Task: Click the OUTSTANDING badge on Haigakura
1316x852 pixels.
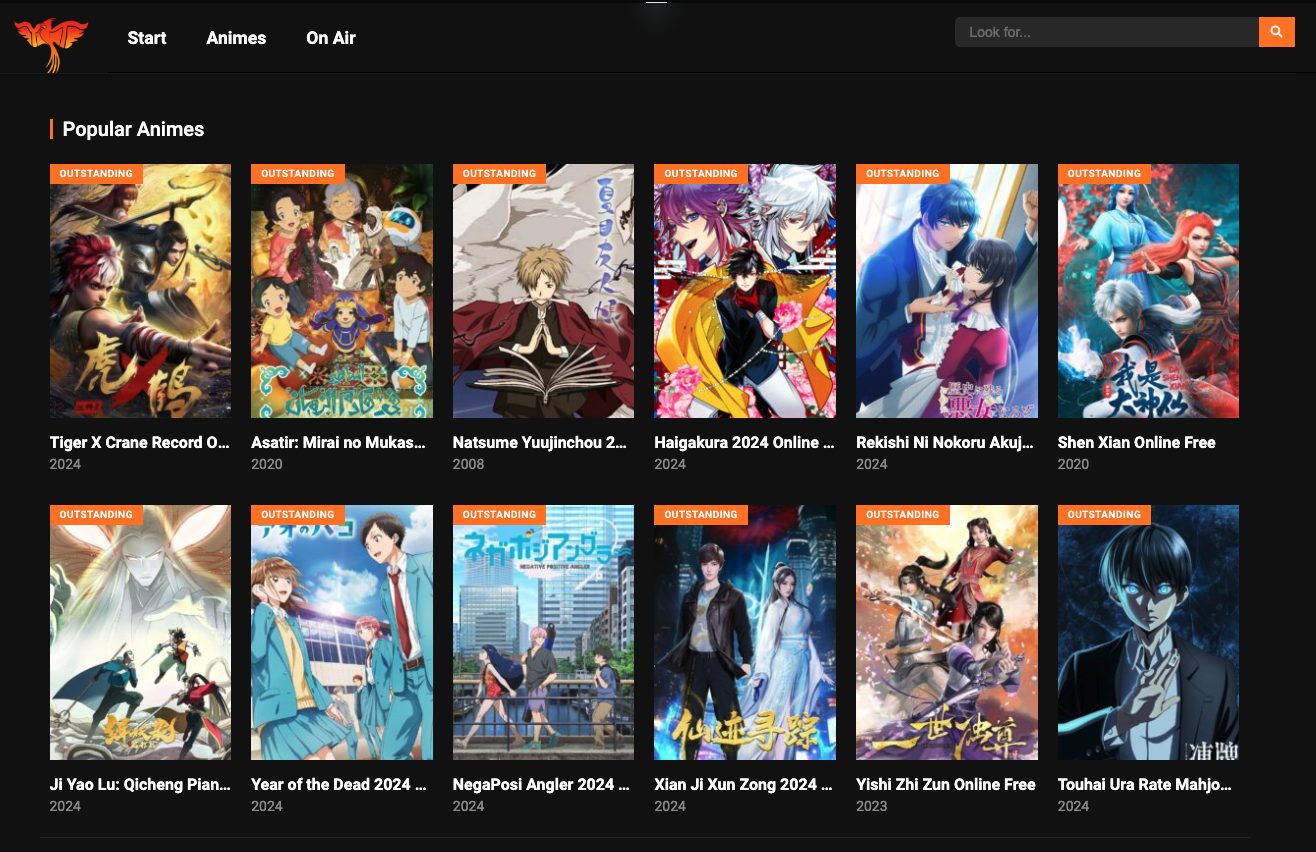Action: 700,173
